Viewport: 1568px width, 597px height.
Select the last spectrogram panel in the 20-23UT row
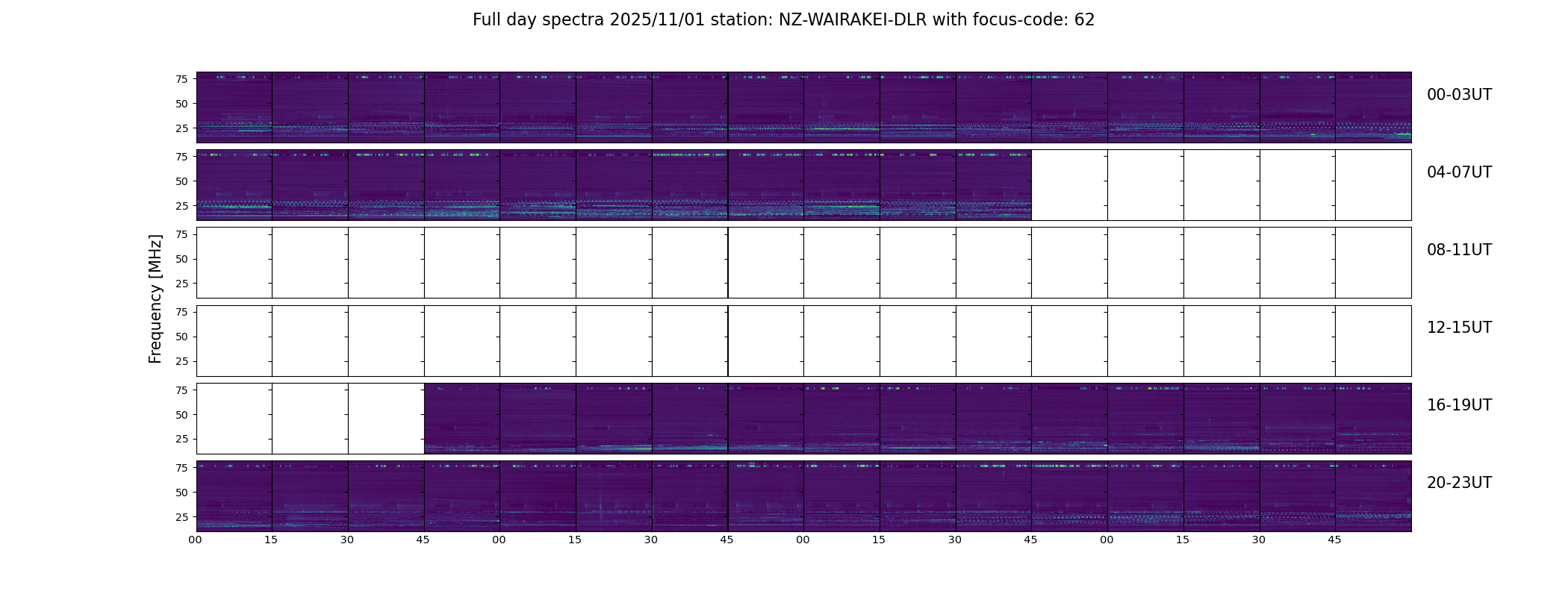(1373, 496)
